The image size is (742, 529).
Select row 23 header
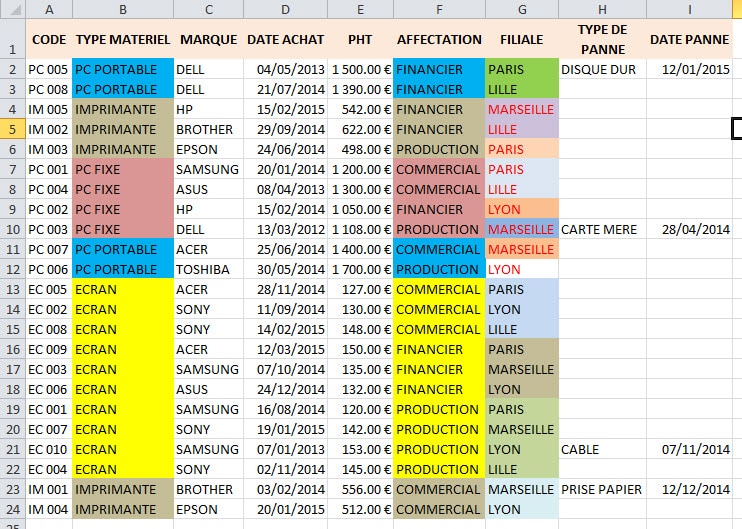pyautogui.click(x=13, y=489)
